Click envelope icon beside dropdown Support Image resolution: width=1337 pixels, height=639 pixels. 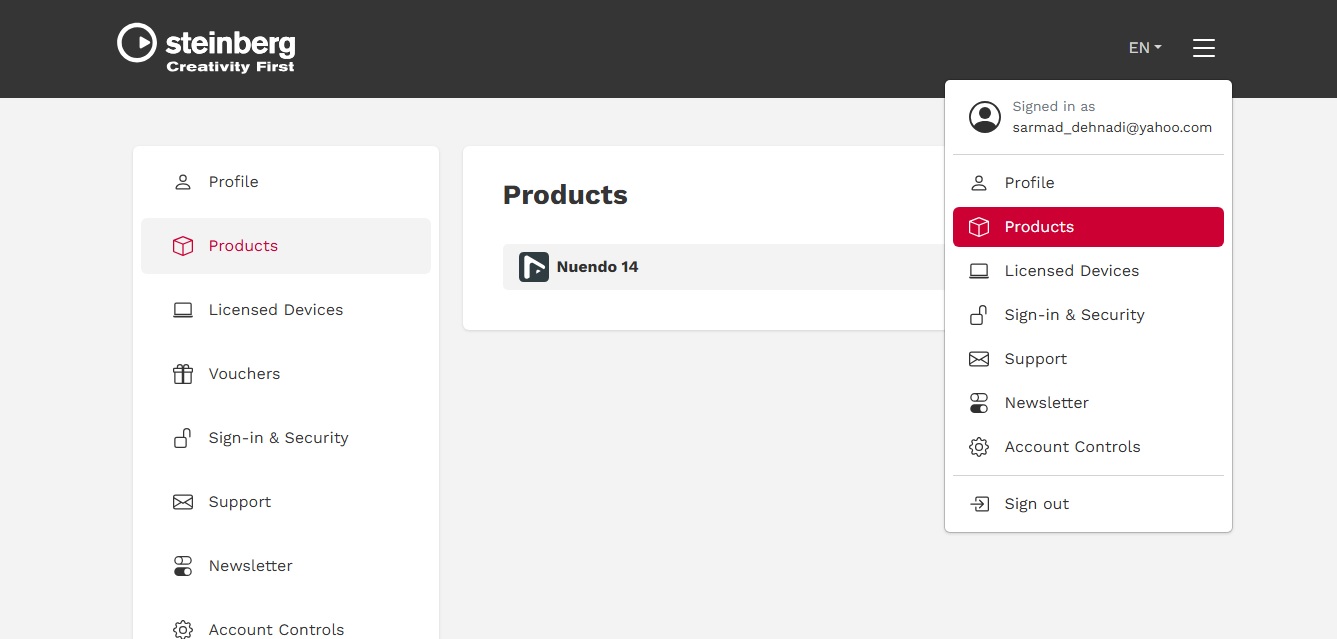[979, 359]
